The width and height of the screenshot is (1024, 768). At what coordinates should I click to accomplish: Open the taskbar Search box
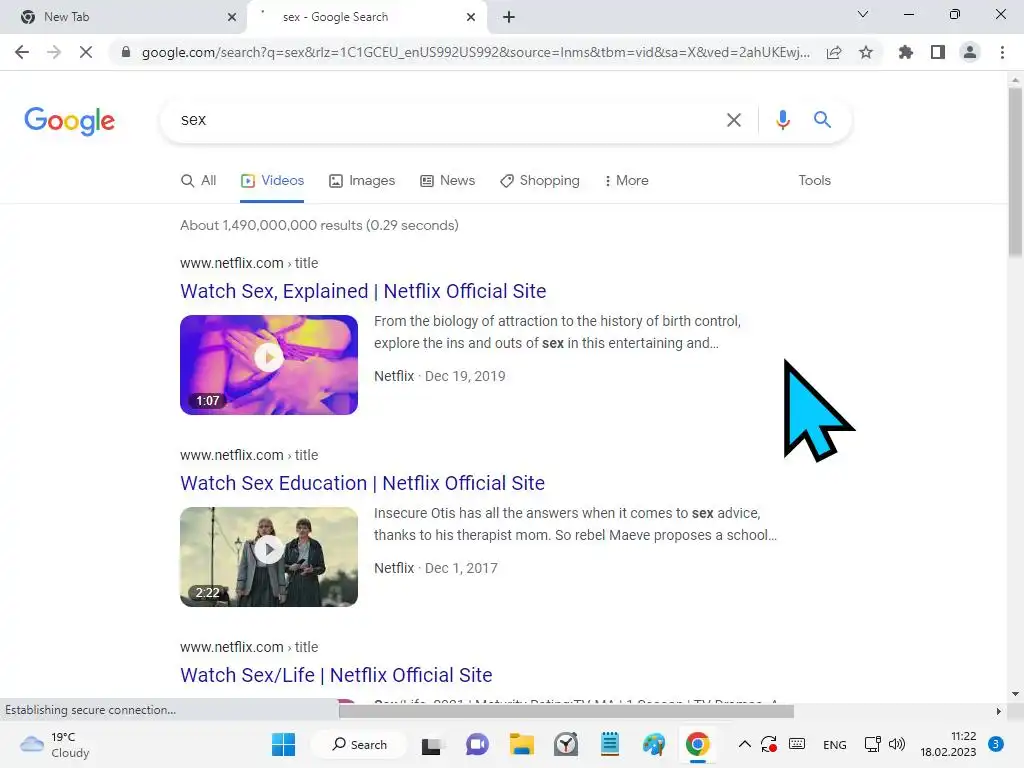click(359, 744)
